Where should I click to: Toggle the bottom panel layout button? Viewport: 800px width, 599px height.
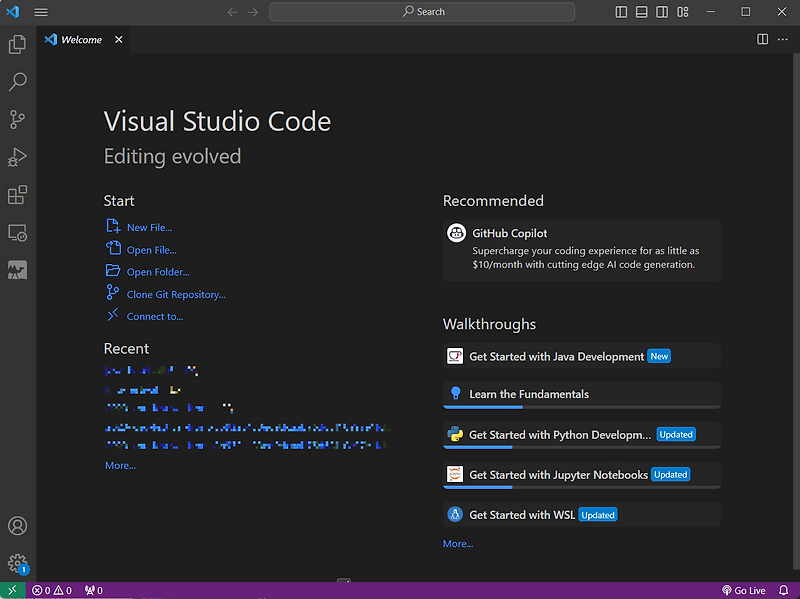click(x=642, y=12)
